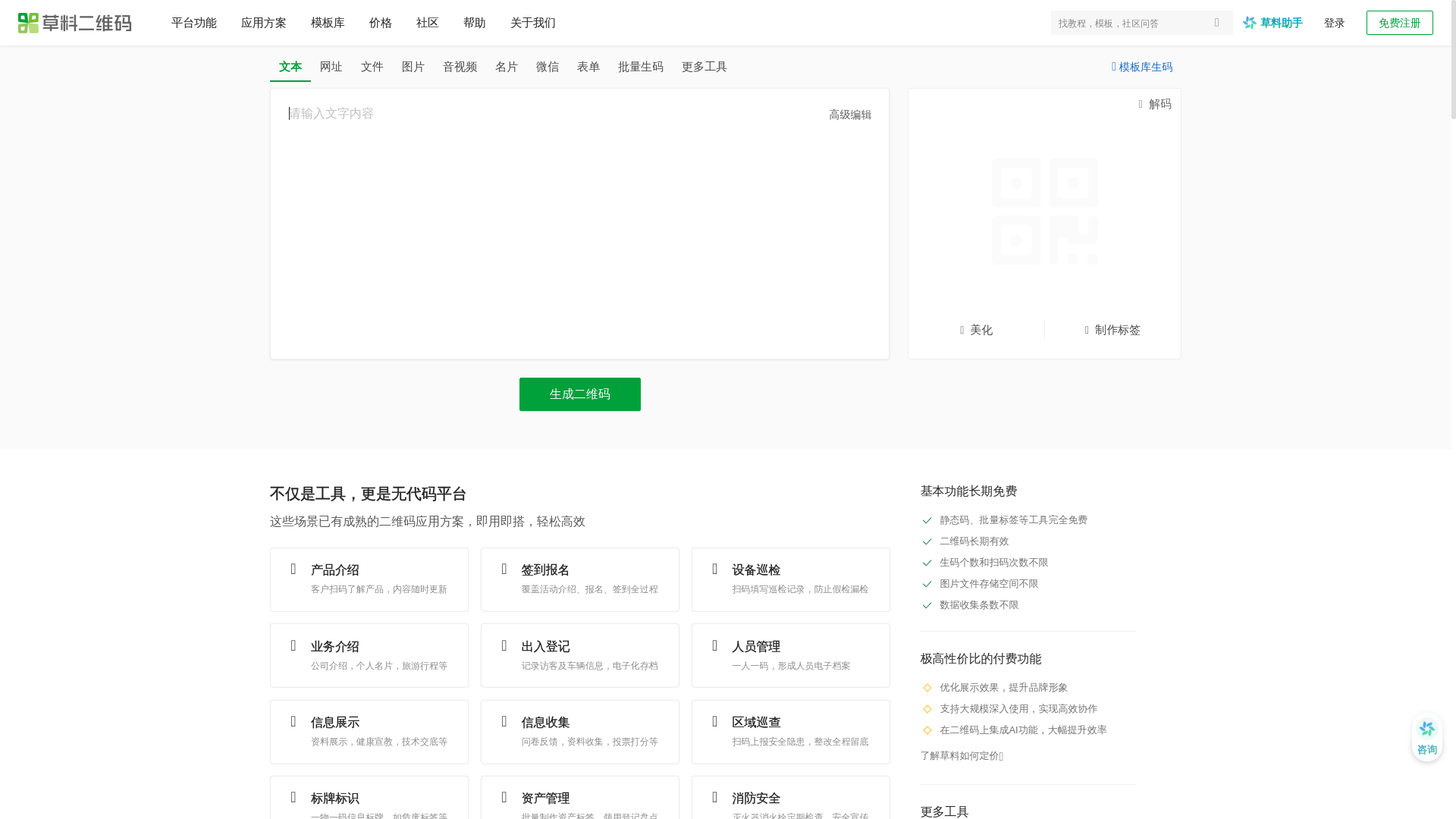Click the search magnifier icon

pyautogui.click(x=1217, y=23)
